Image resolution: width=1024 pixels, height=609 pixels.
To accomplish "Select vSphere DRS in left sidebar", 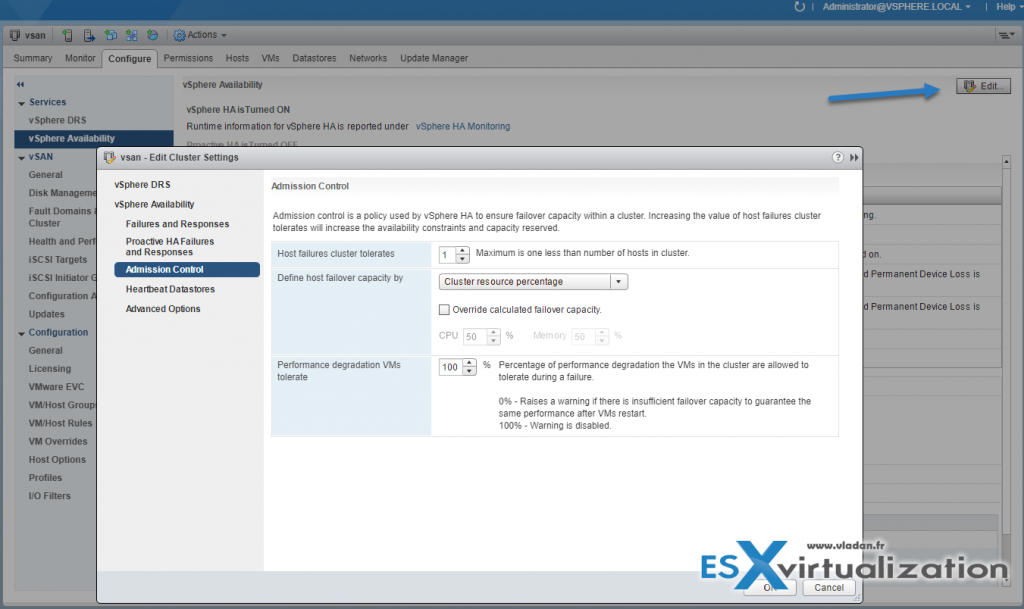I will coord(57,120).
